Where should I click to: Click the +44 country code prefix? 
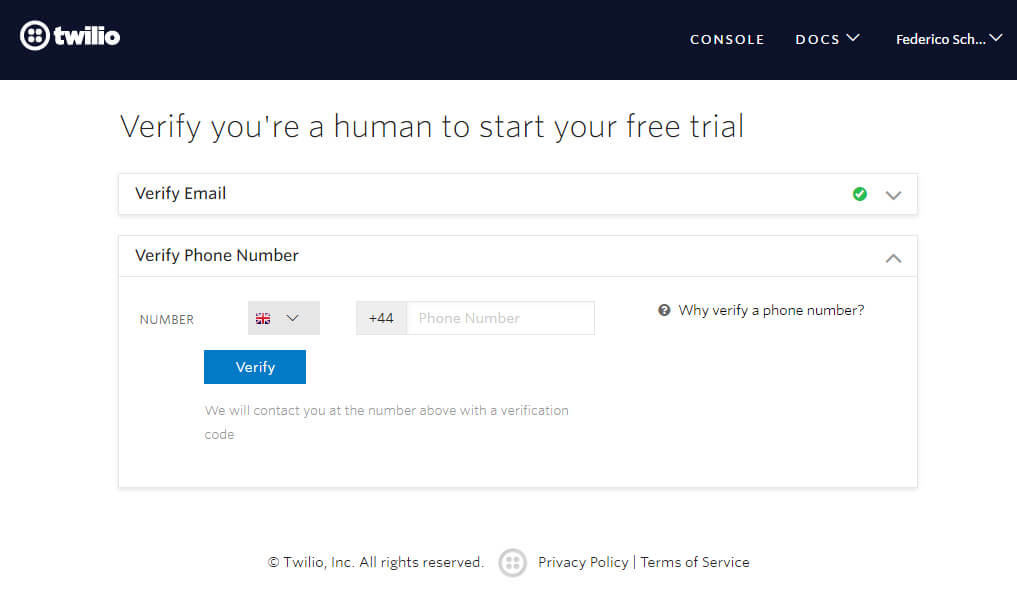tap(381, 318)
